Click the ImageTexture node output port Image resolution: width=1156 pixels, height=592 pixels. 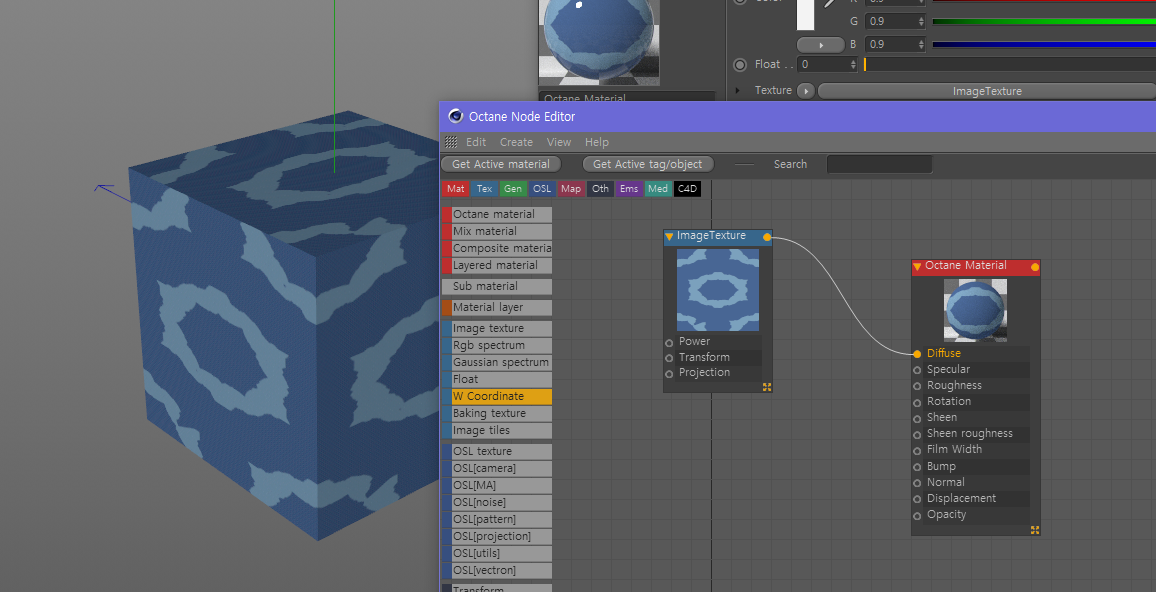click(767, 237)
